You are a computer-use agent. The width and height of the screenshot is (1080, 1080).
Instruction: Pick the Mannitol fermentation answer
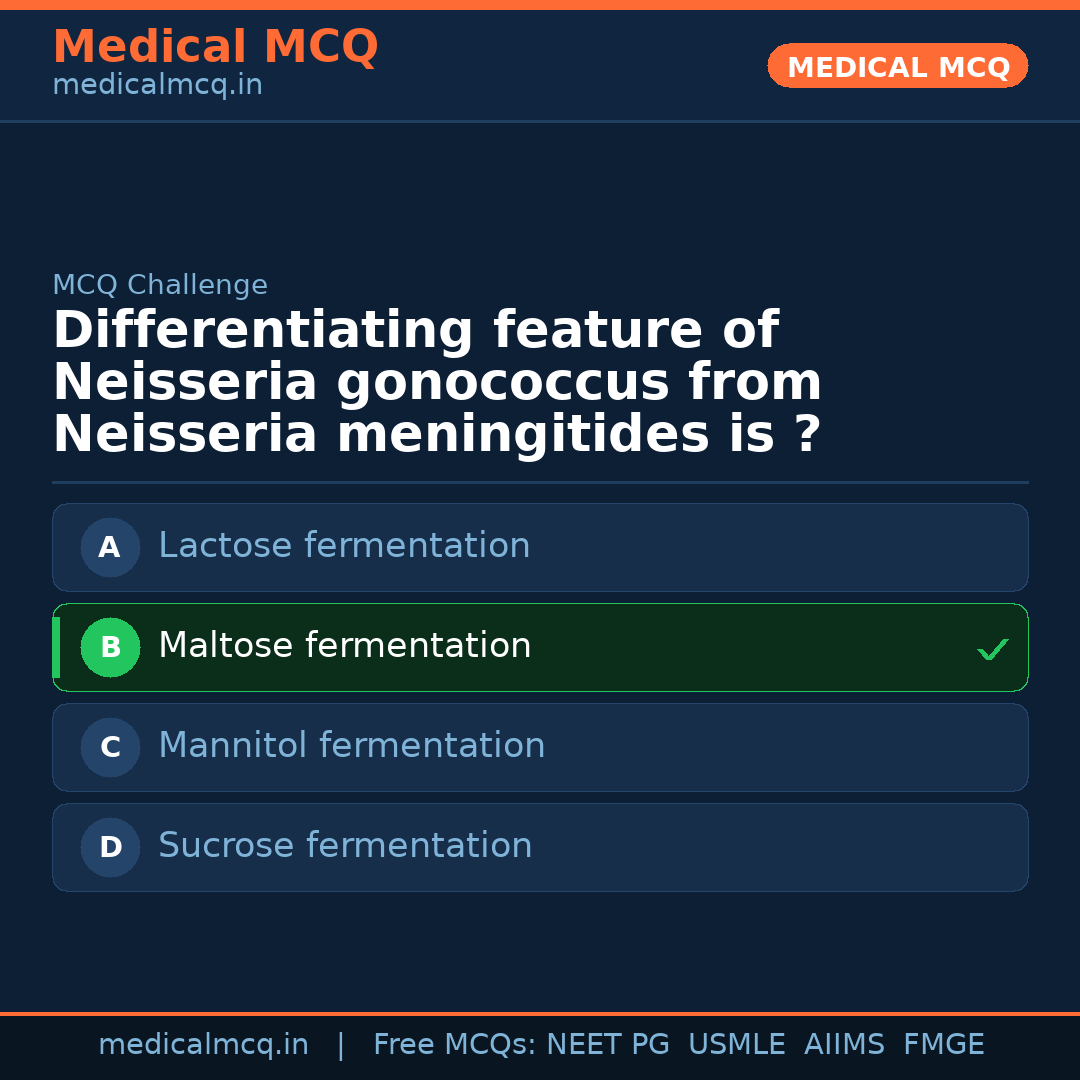351,746
